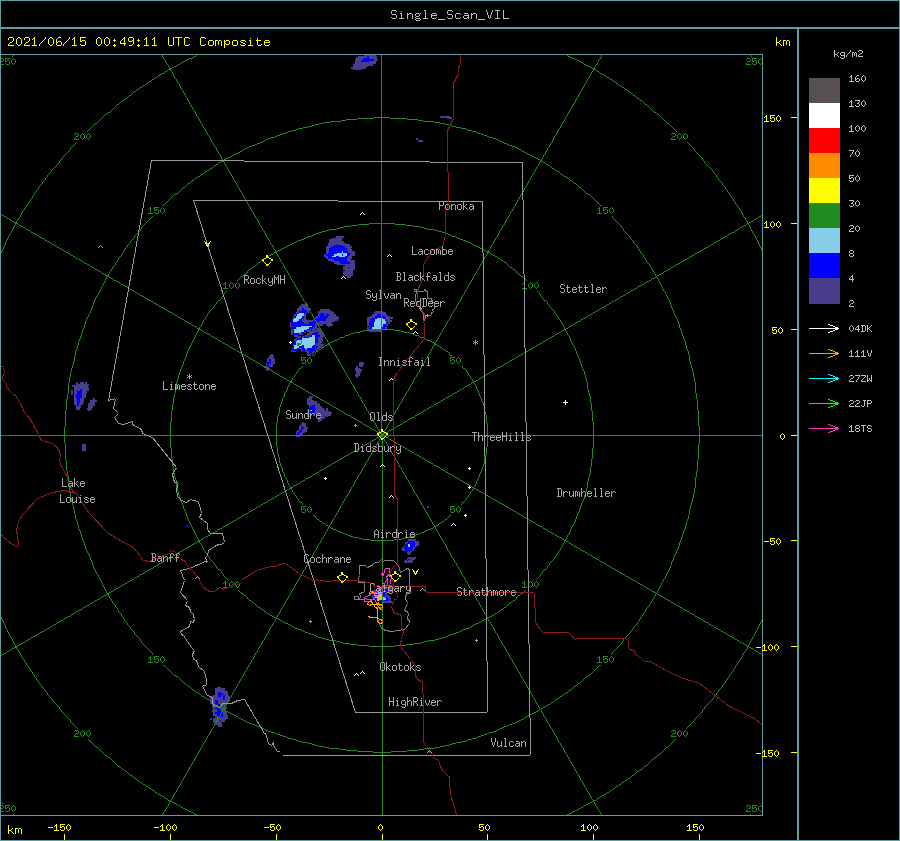Click the magenta 18TS arrow in legend
900x841 pixels.
tap(824, 429)
